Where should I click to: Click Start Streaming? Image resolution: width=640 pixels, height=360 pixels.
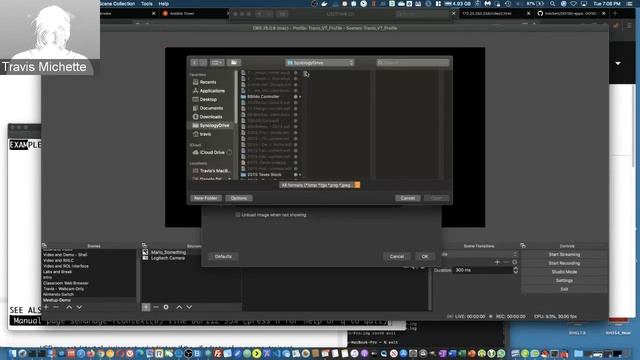tap(564, 254)
